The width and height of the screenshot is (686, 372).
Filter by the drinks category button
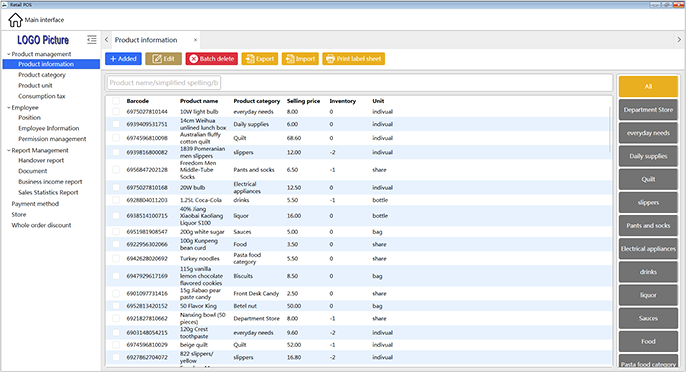tap(648, 272)
